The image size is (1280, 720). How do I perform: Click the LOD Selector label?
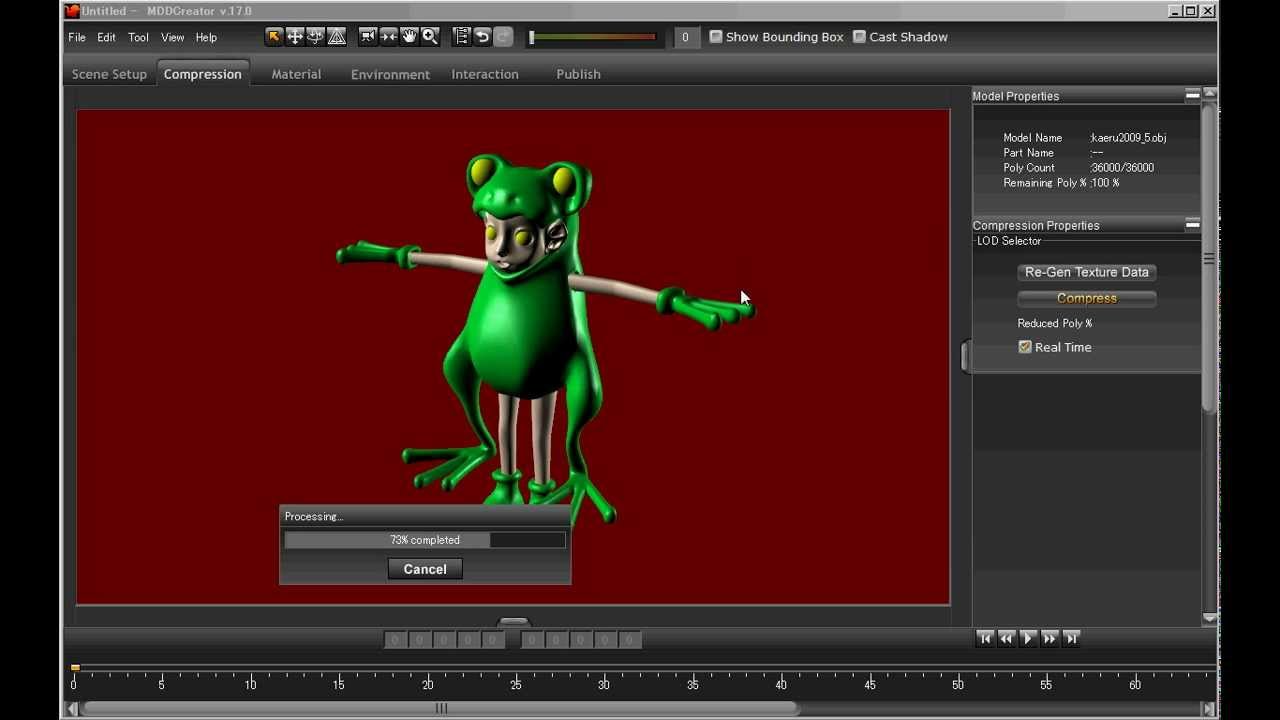tap(1009, 241)
